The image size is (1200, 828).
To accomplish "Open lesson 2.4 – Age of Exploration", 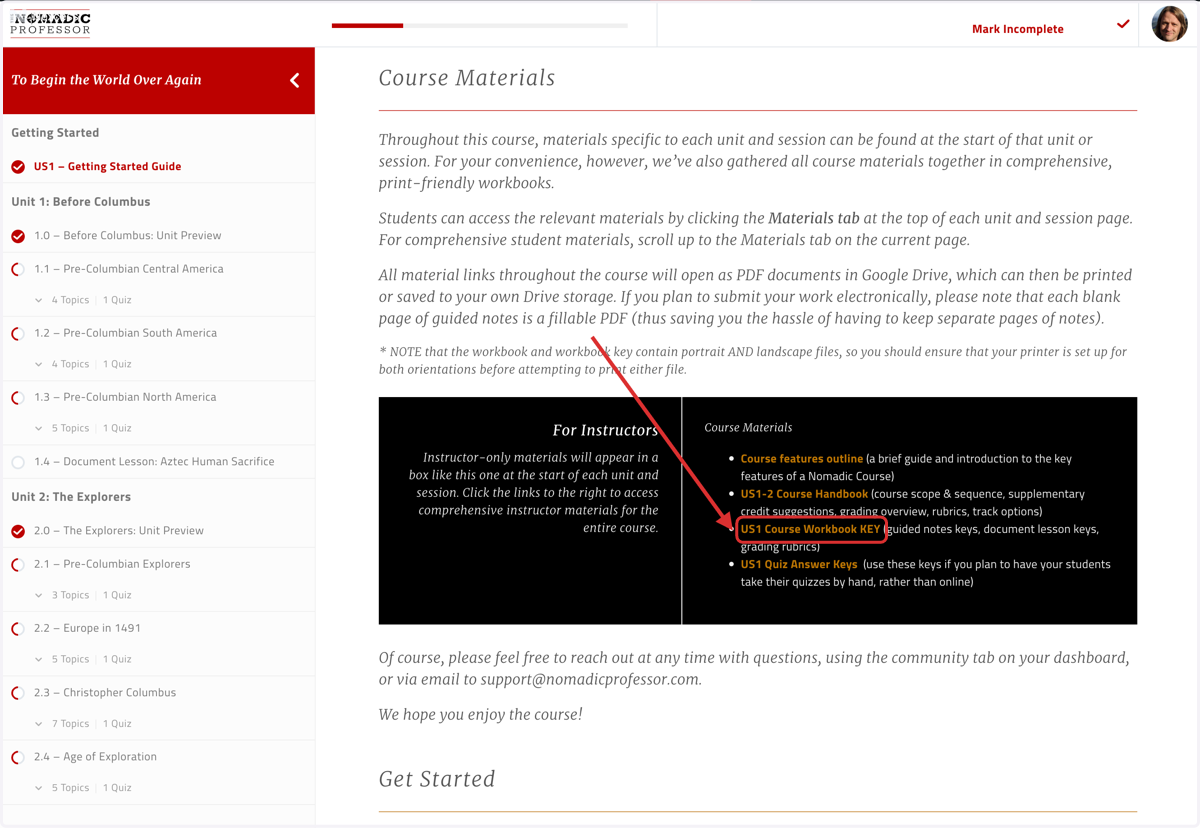I will [x=95, y=757].
